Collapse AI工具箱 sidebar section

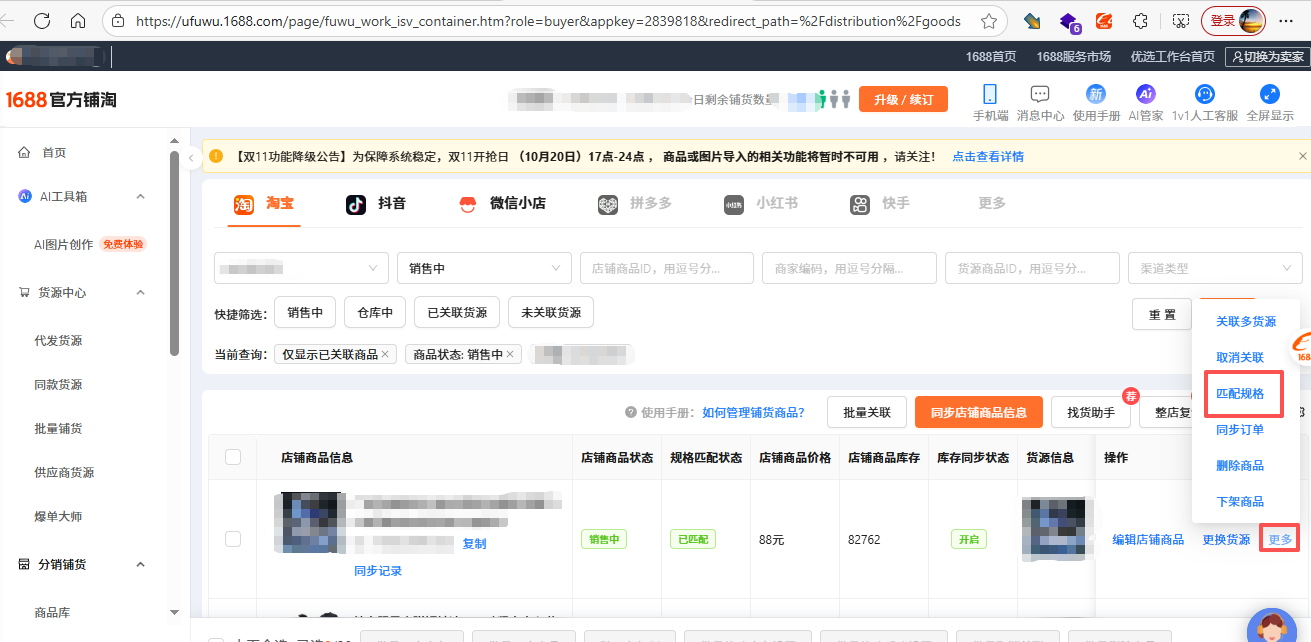pyautogui.click(x=140, y=196)
